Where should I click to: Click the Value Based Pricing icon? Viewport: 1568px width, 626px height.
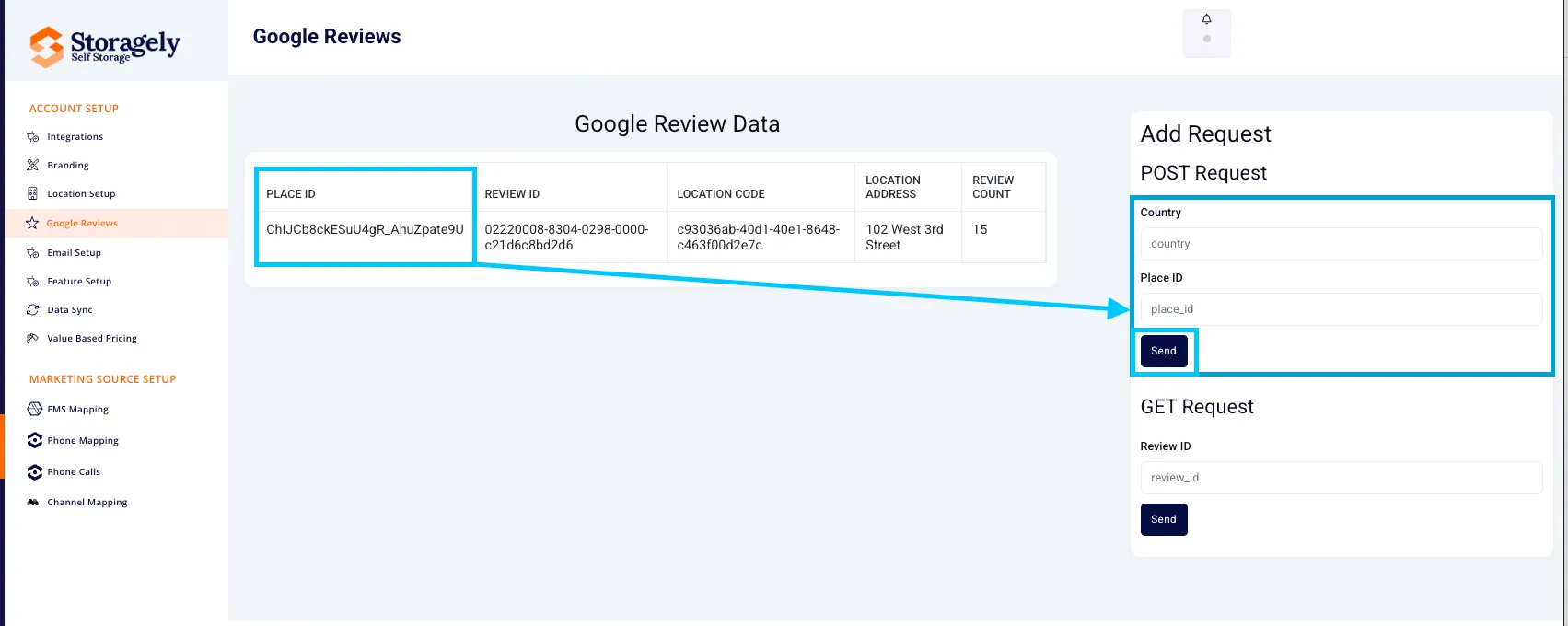[x=33, y=339]
